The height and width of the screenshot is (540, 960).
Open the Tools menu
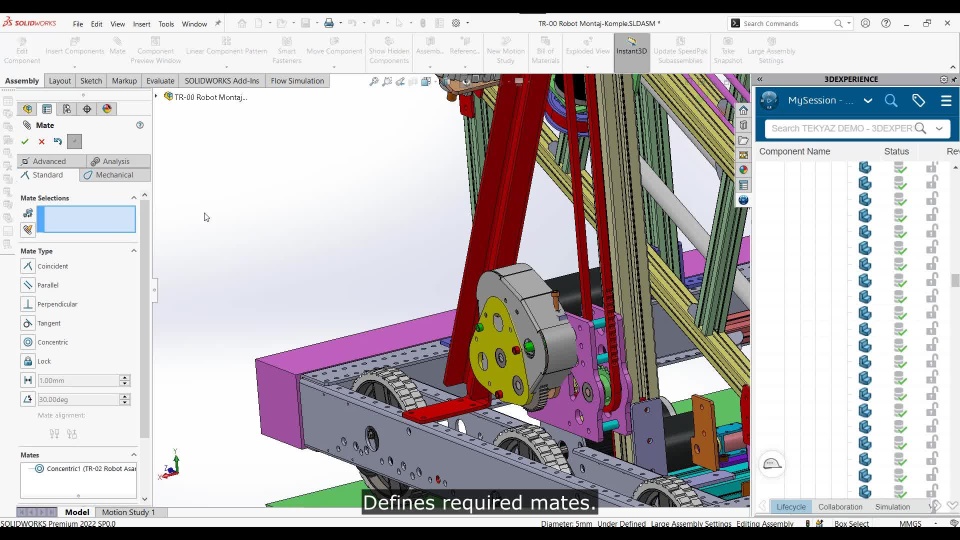(x=166, y=24)
